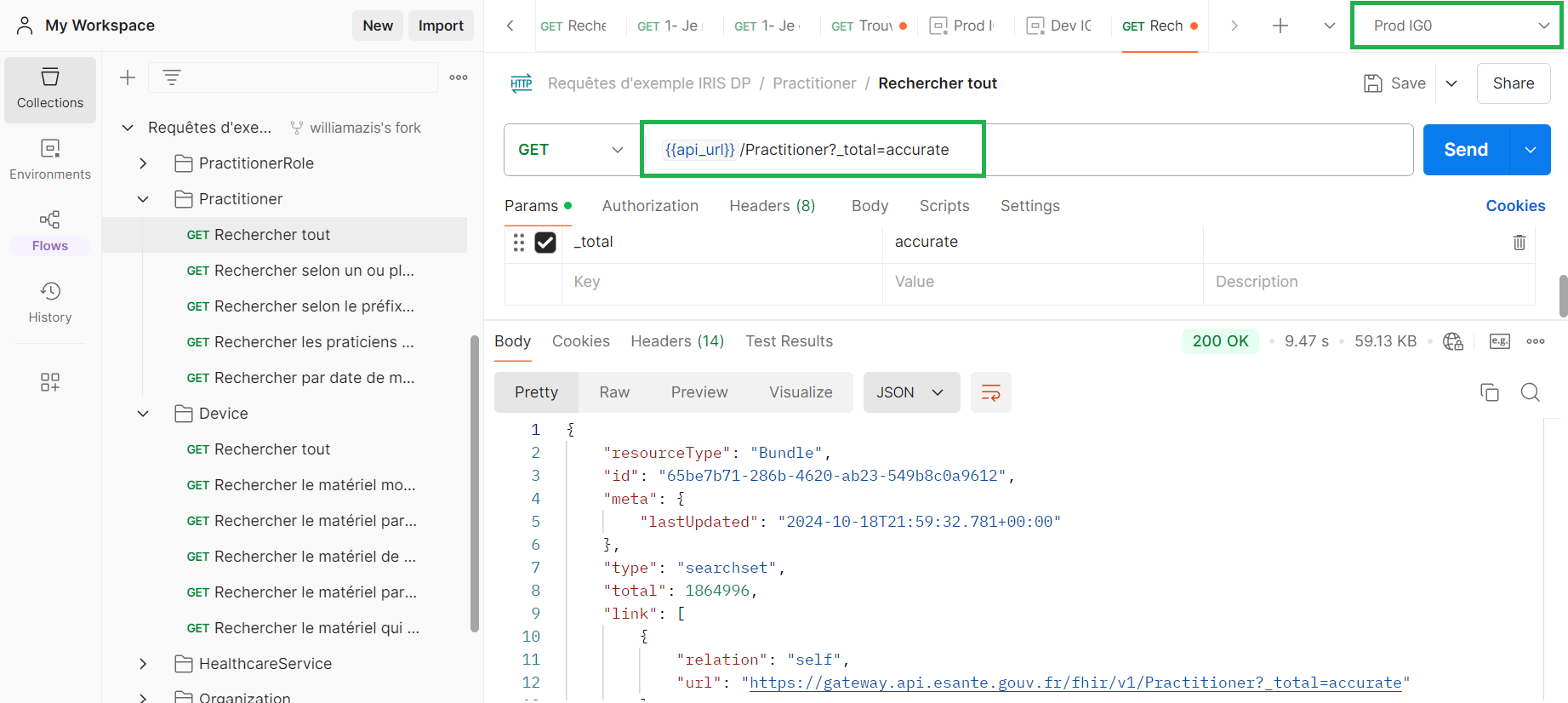The image size is (1568, 703).
Task: Click the request URL input field
Action: (x=1021, y=150)
